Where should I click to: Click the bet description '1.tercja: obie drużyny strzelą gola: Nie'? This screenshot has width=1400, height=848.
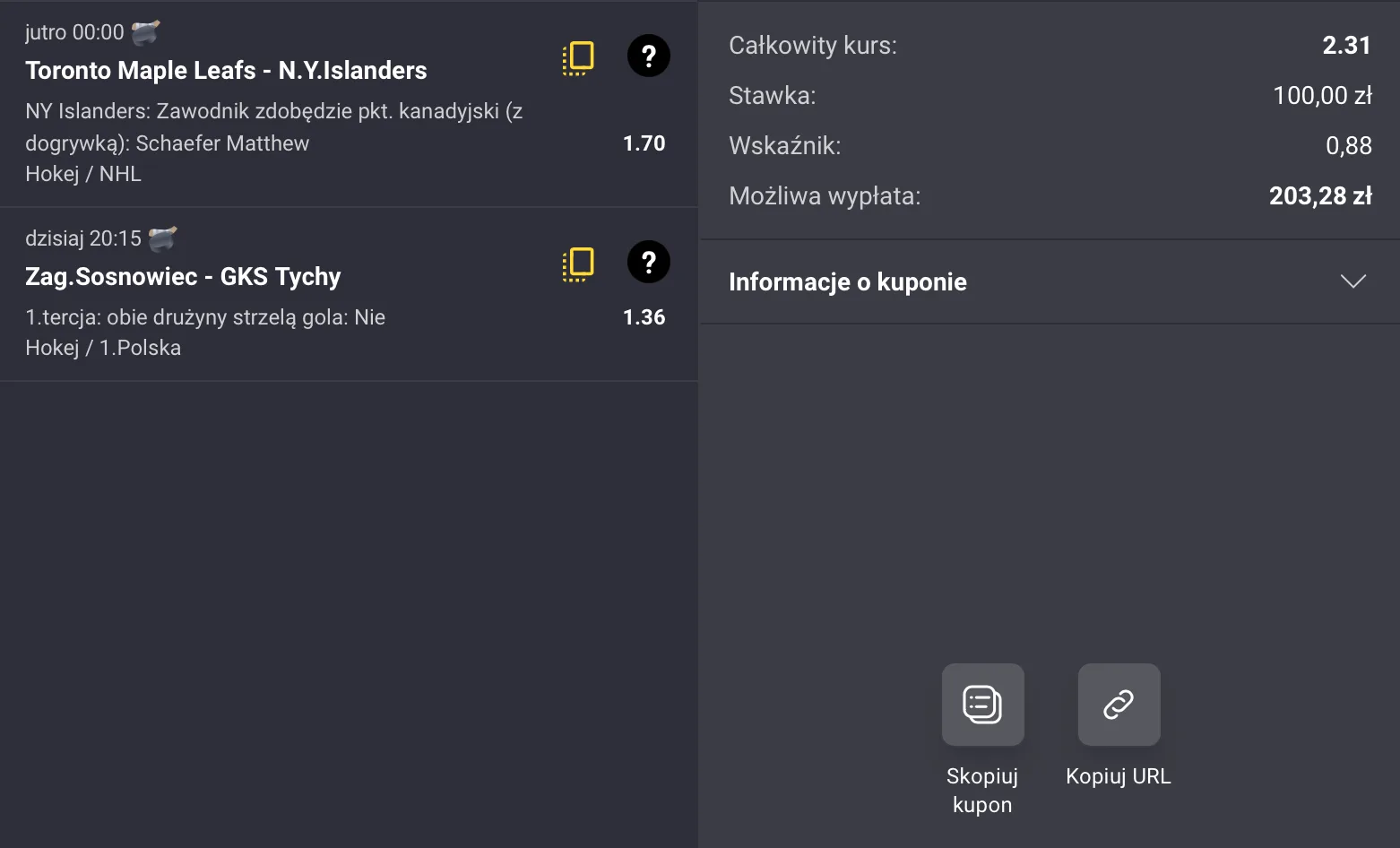click(x=205, y=316)
